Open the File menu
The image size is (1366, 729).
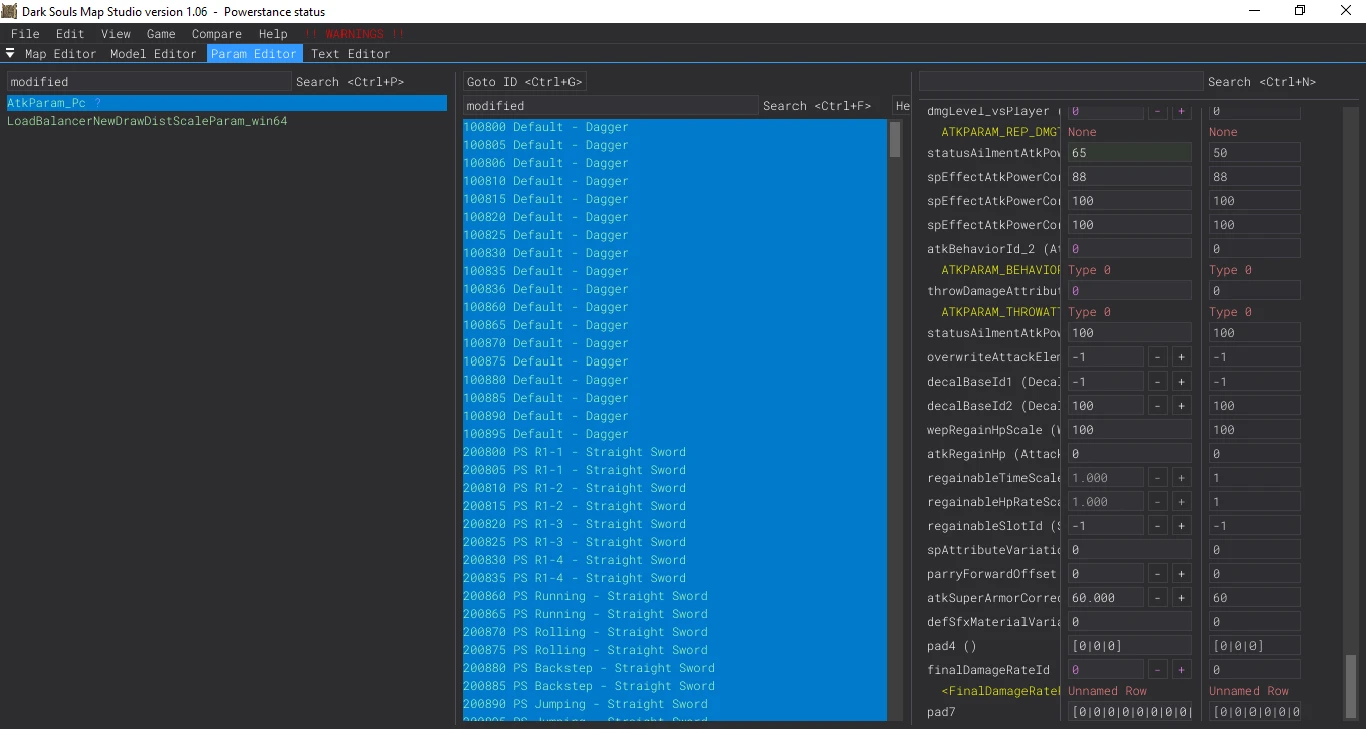coord(25,34)
